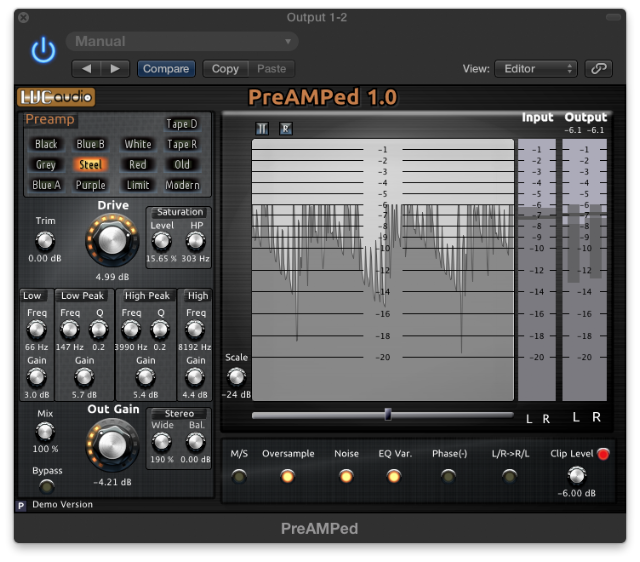Screen dimensions: 640x562
Task: Pause the waveform display
Action: [x=262, y=129]
